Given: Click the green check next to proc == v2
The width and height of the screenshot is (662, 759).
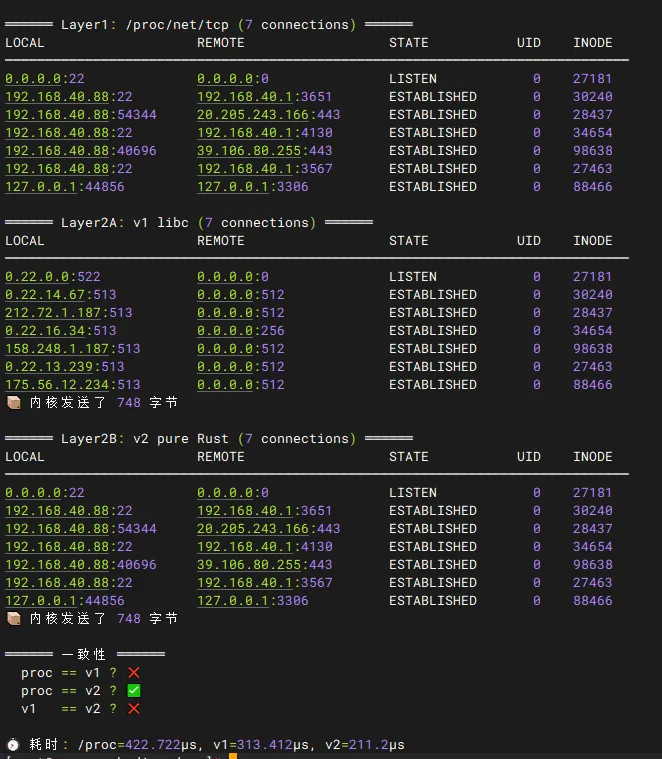Looking at the screenshot, I should click(x=134, y=690).
